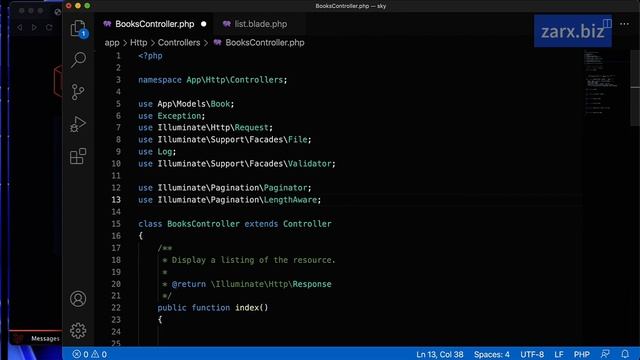This screenshot has height=360, width=640.
Task: Click the editor vertical scrollbar
Action: pyautogui.click(x=635, y=88)
